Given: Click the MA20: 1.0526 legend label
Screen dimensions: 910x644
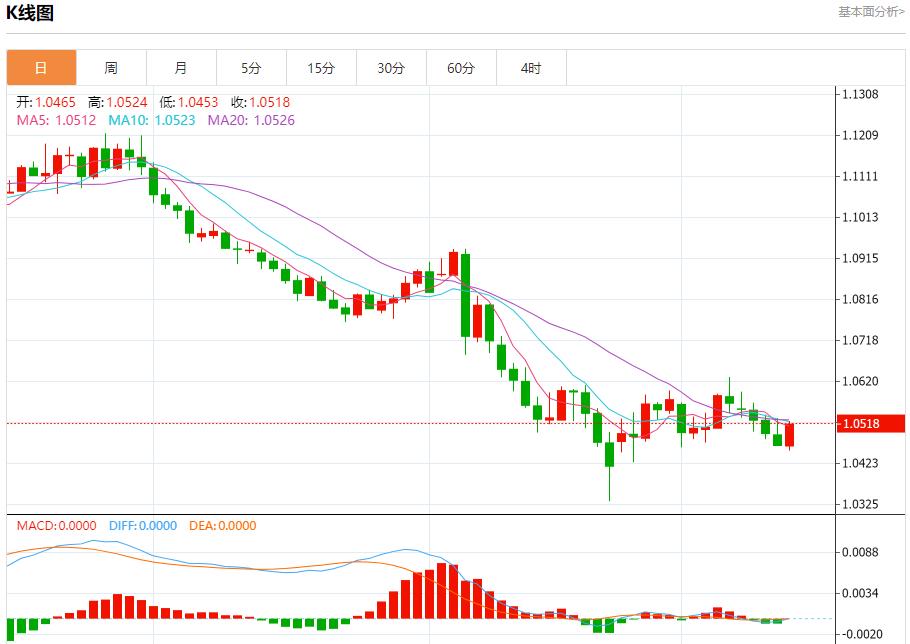Looking at the screenshot, I should [251, 120].
